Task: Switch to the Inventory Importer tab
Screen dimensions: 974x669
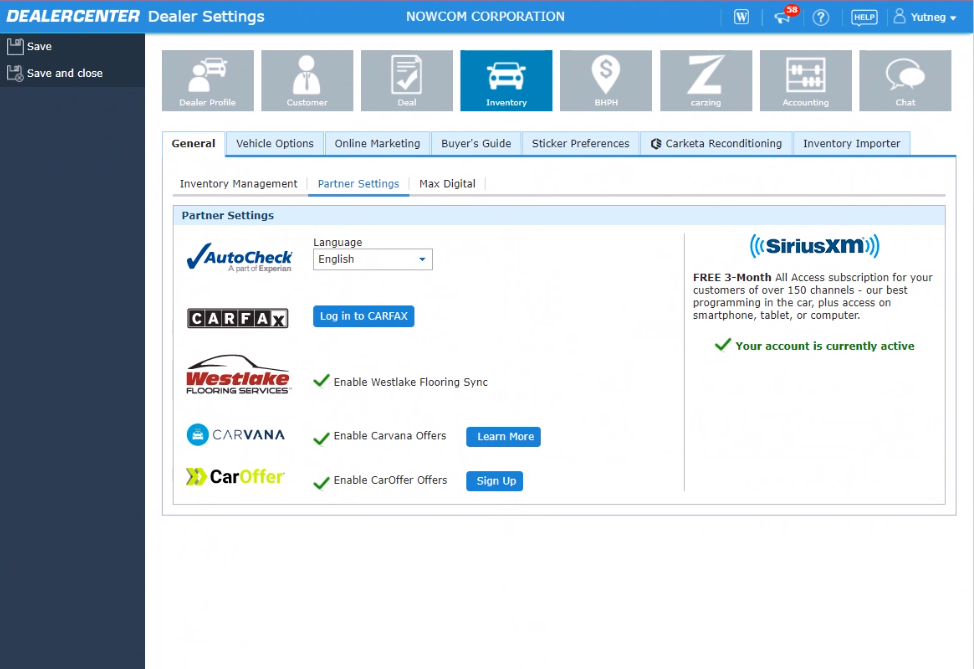Action: click(851, 143)
